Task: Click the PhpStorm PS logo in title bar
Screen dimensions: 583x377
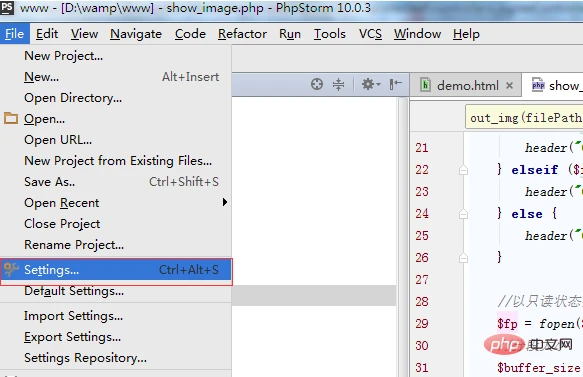Action: click(7, 7)
